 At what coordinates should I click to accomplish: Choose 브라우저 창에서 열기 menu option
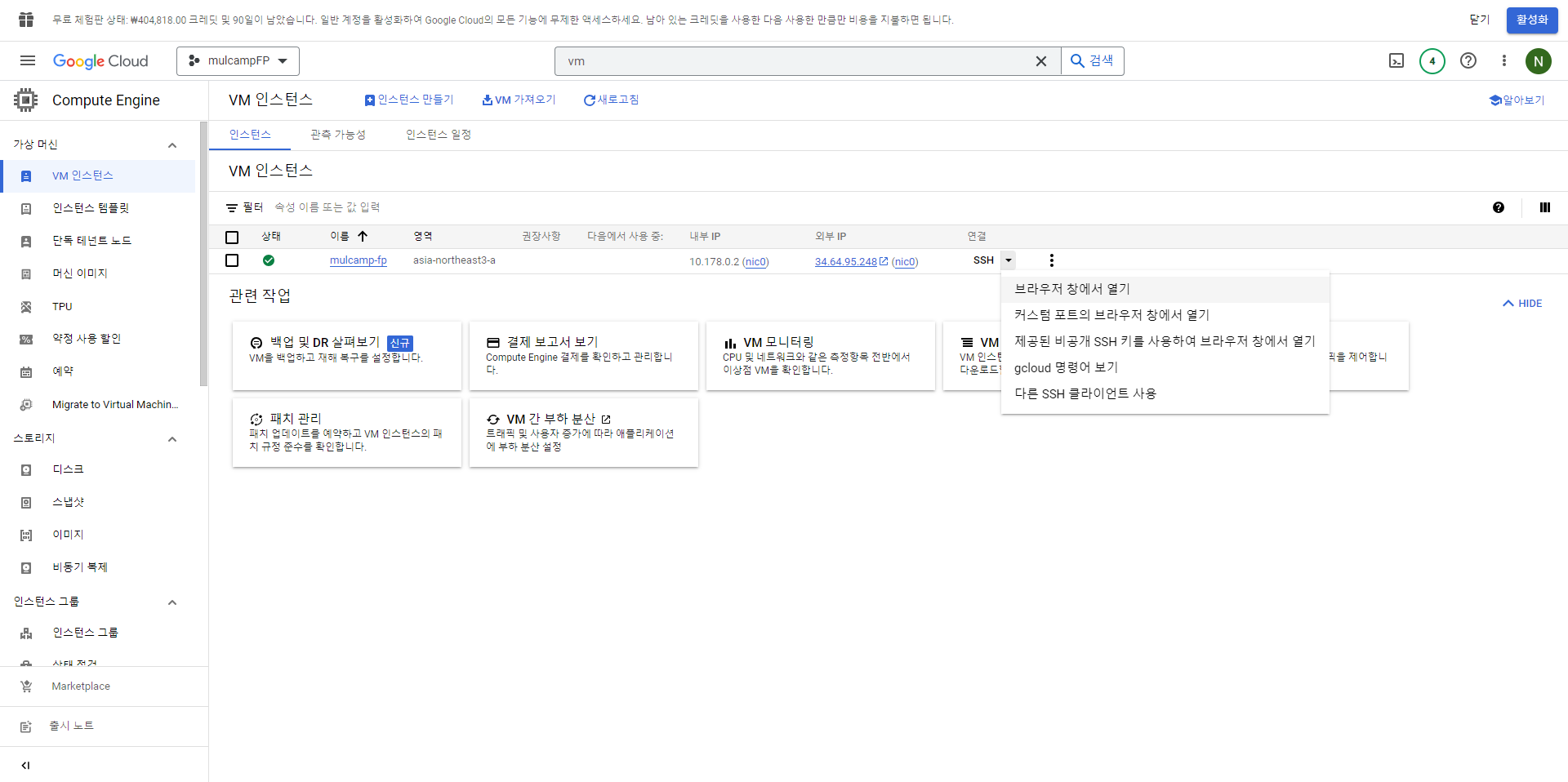click(1165, 289)
